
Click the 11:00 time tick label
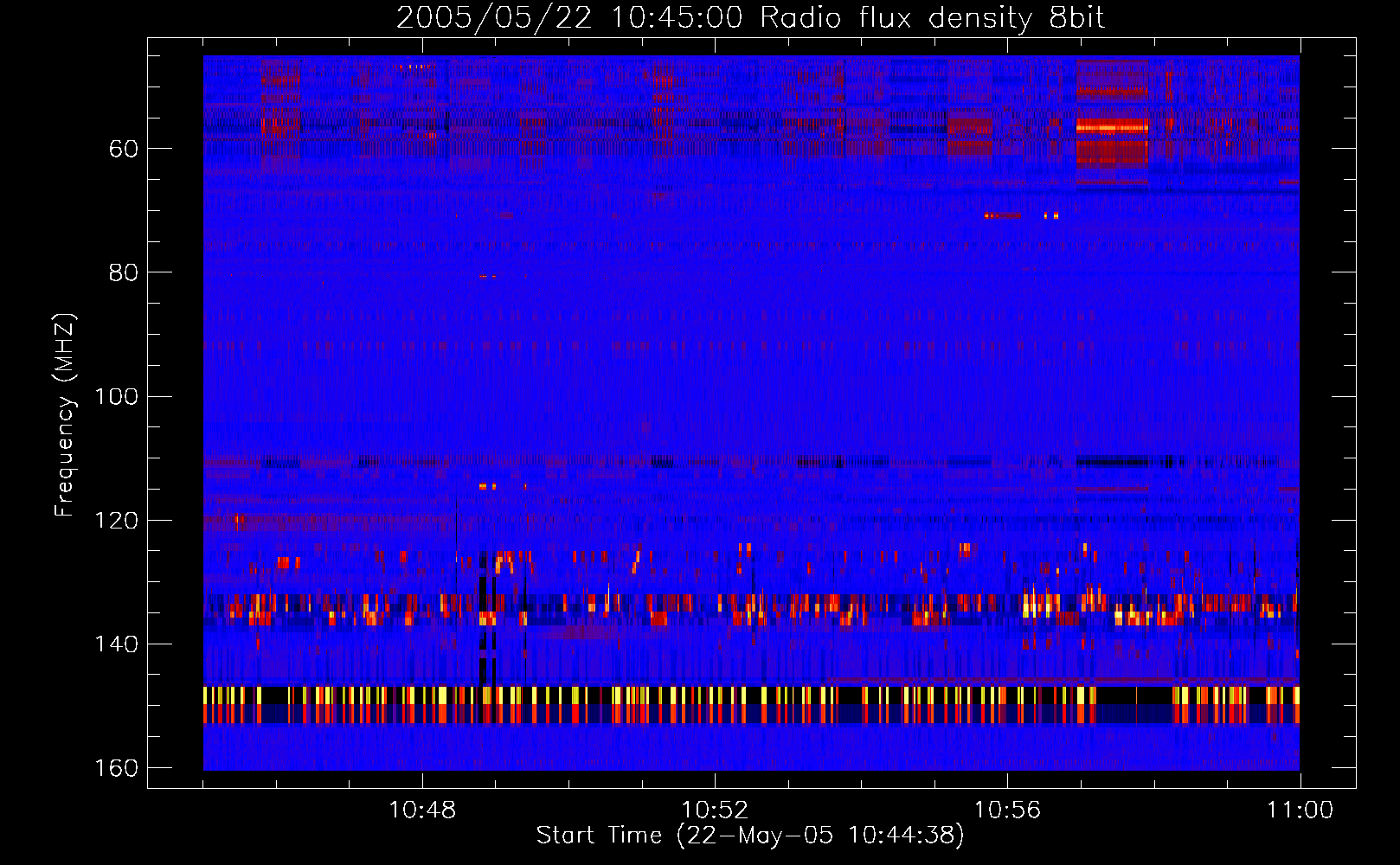click(x=1300, y=811)
